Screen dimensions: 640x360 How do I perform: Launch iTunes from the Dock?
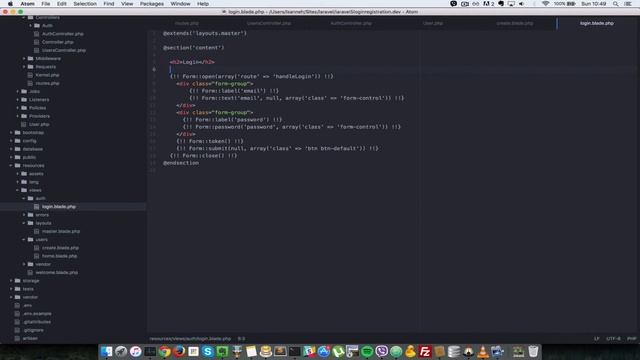(x=136, y=351)
